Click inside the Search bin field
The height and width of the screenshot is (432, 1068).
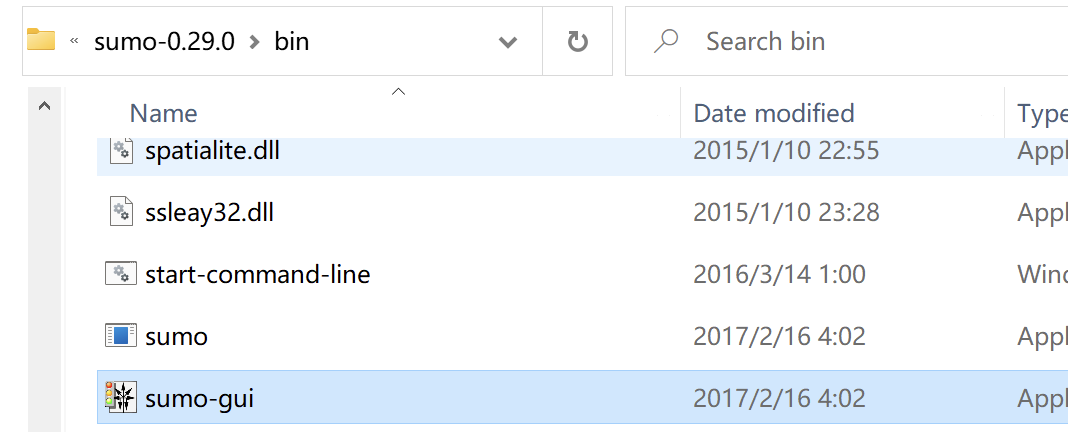pos(850,41)
